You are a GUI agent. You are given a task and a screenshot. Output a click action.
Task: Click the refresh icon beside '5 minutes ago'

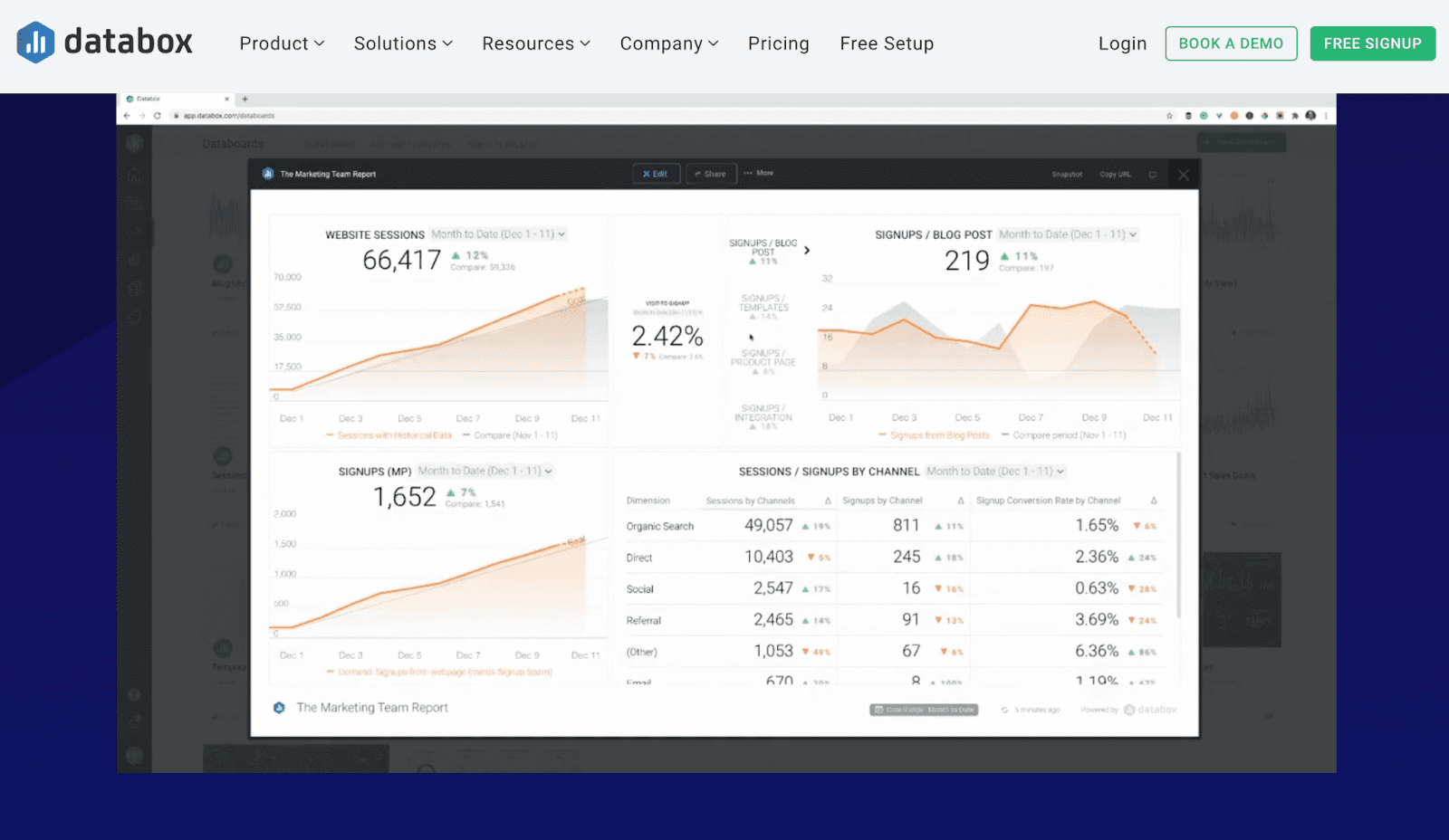(1004, 710)
